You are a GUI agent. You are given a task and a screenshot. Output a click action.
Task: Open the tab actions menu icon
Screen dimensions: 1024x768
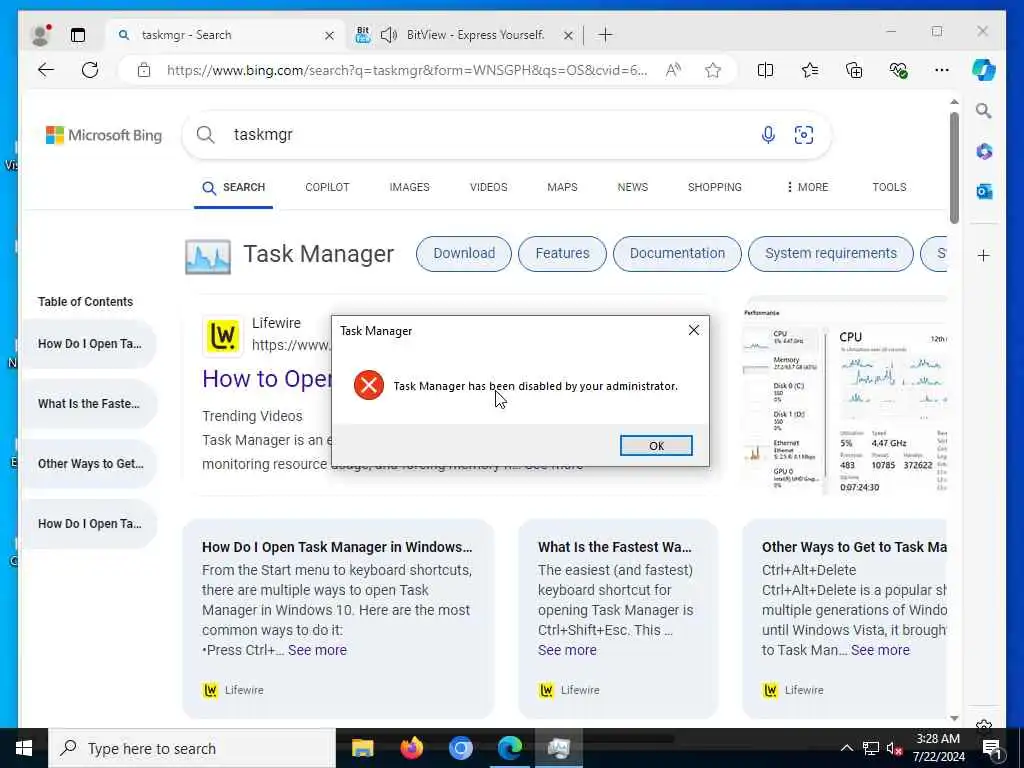tap(78, 35)
